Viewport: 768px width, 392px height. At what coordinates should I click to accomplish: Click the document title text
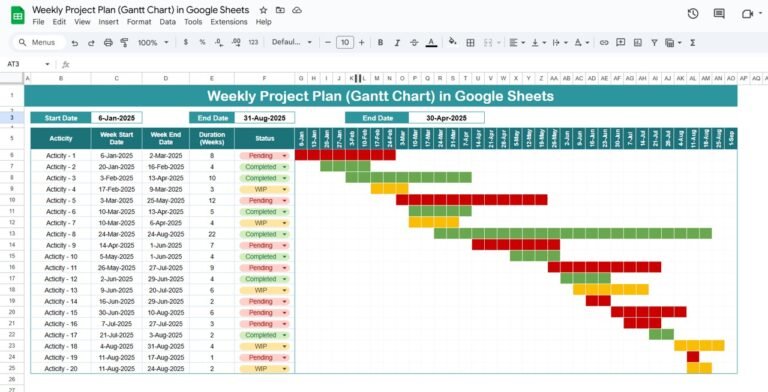[141, 10]
